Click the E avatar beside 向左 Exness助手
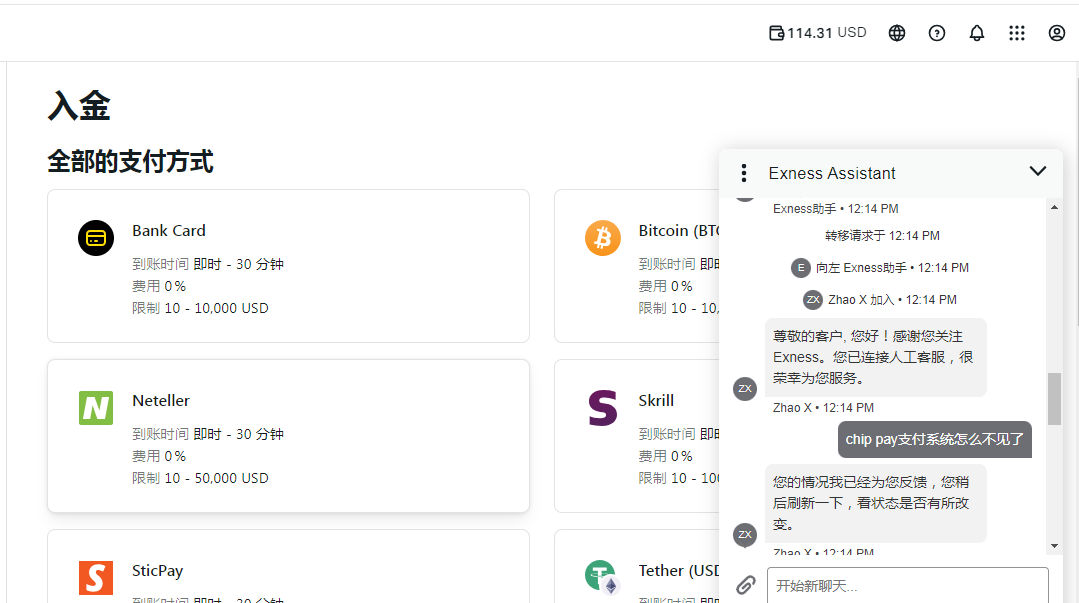Viewport: 1079px width, 603px height. click(800, 268)
